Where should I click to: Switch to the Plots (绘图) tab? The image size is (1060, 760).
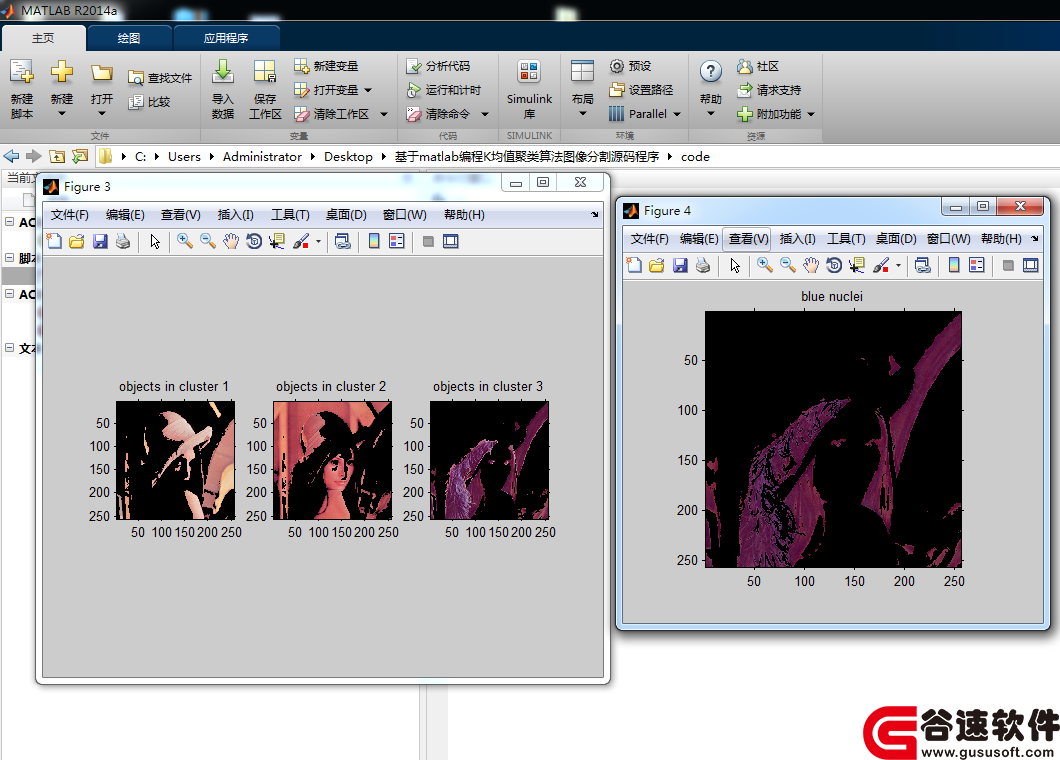click(129, 38)
